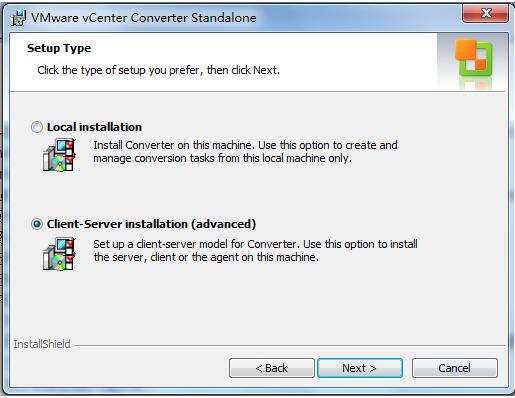This screenshot has height=398, width=515.
Task: Click the orange square in VMware logo
Action: pos(465,50)
